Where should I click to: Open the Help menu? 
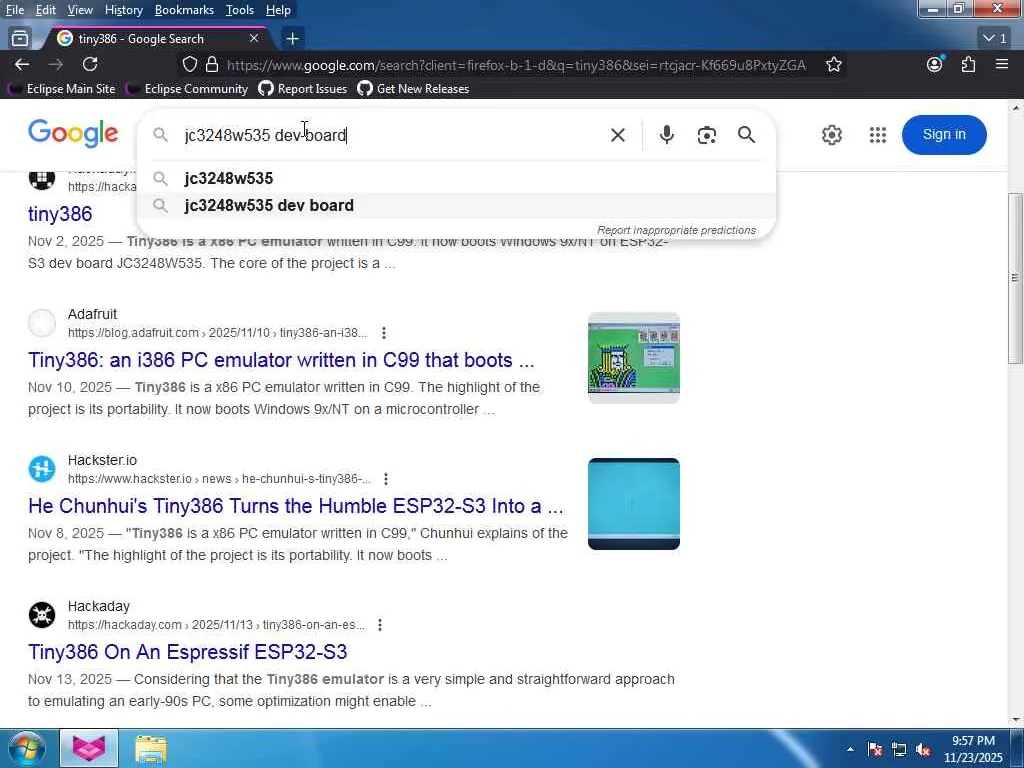click(278, 10)
